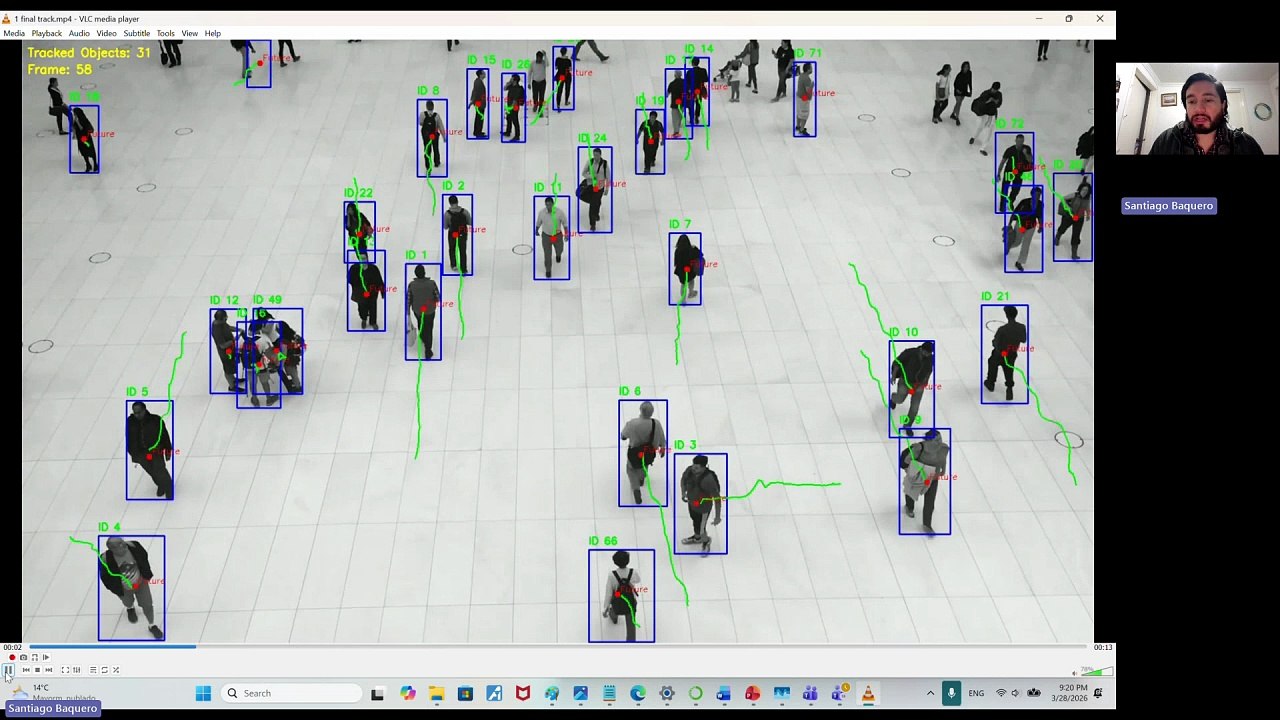The width and height of the screenshot is (1280, 720).
Task: Open the Help menu
Action: pos(212,33)
